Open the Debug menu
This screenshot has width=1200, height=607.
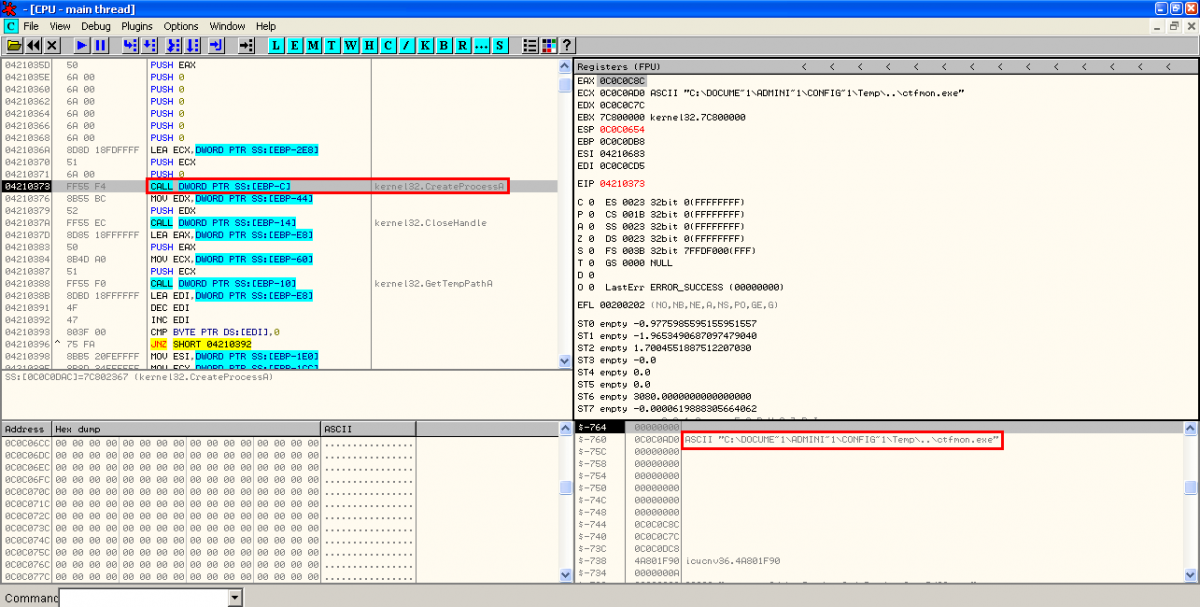[x=96, y=26]
